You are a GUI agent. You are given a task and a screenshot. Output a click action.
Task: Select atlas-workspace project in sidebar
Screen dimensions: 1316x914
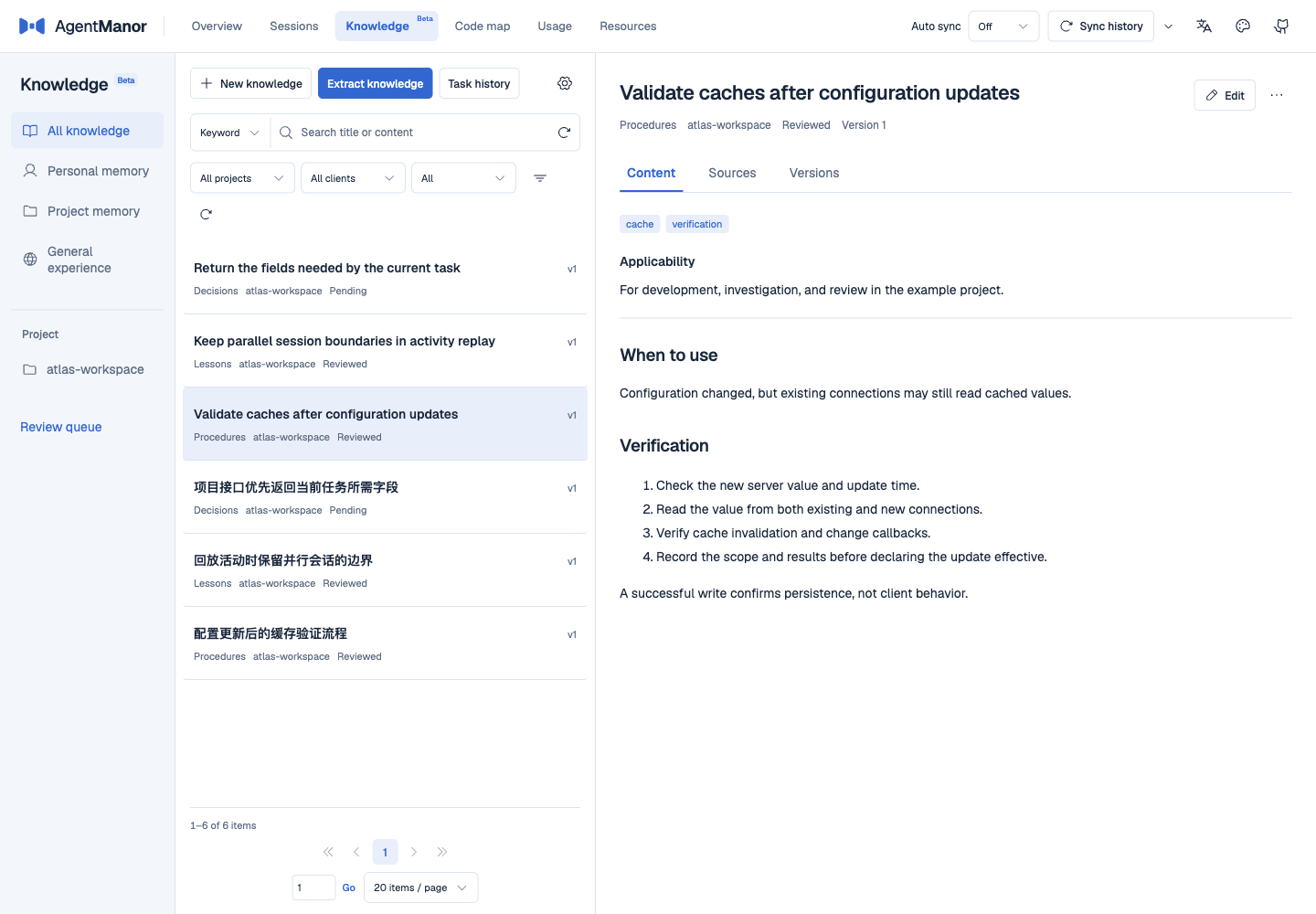(x=87, y=369)
